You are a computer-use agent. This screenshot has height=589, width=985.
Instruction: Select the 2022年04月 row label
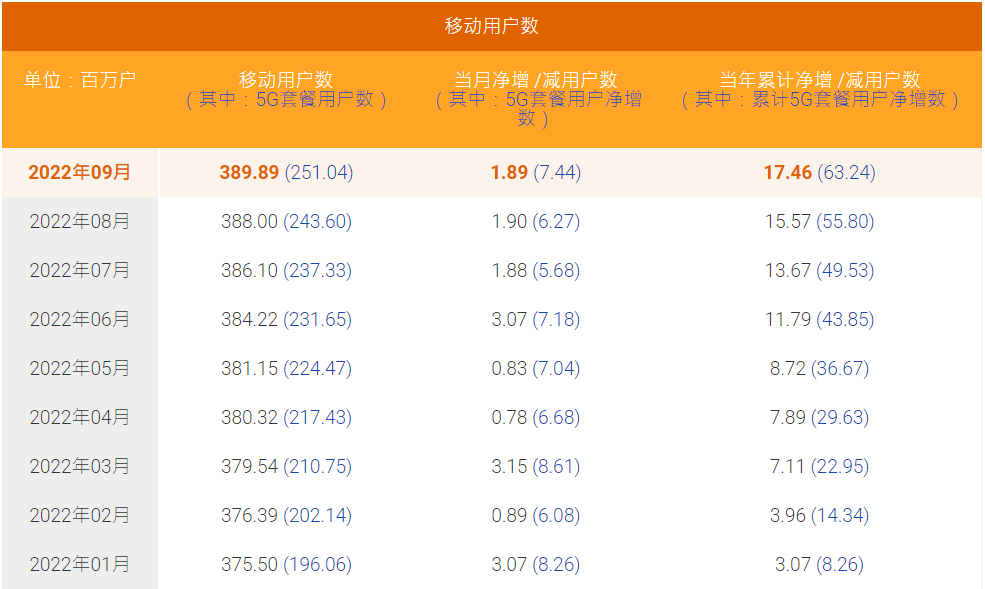point(80,417)
